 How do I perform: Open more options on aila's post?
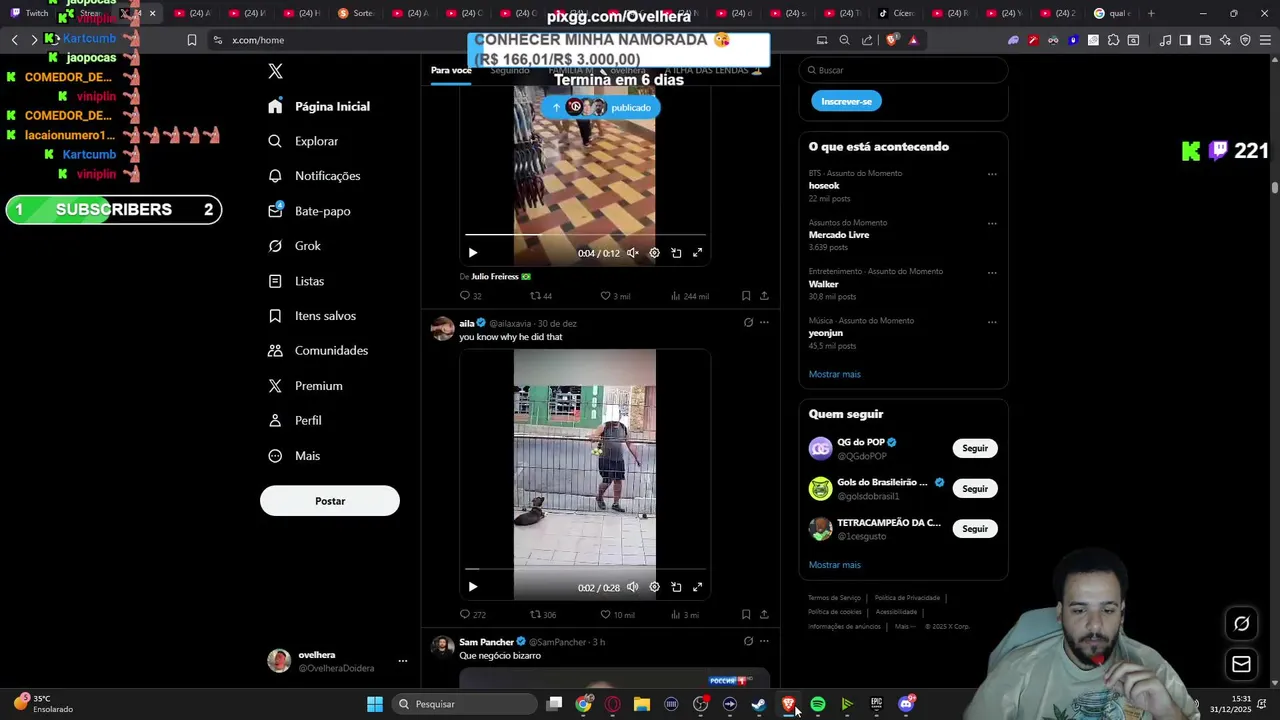[x=764, y=322]
